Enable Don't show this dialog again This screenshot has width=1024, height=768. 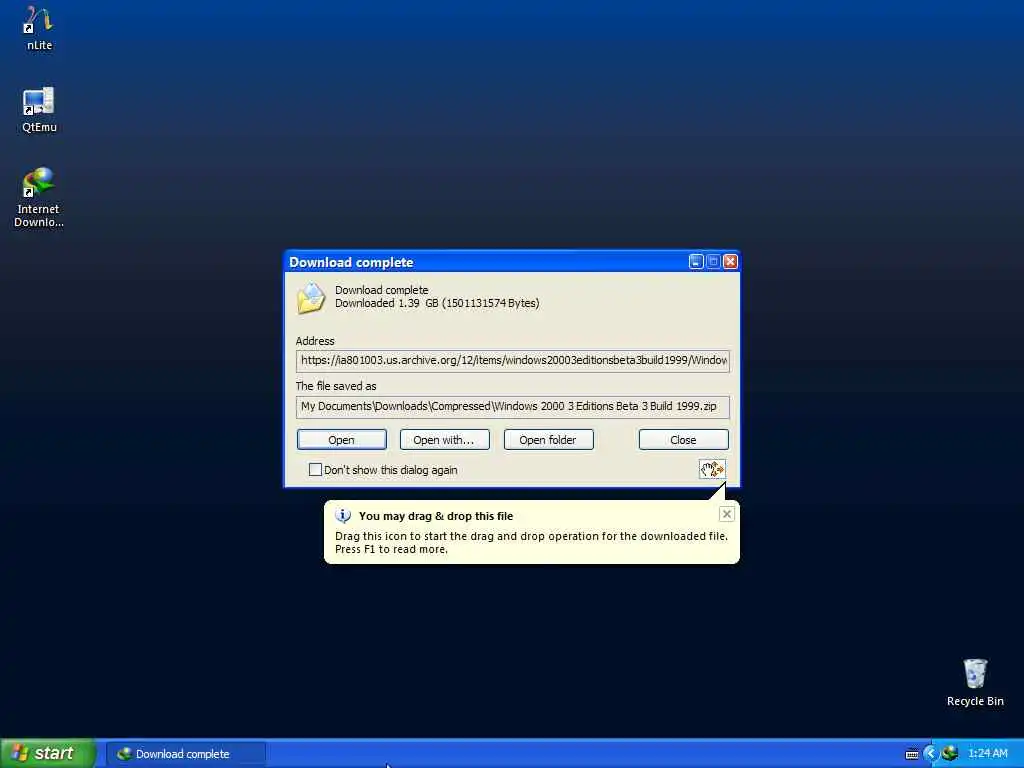315,470
